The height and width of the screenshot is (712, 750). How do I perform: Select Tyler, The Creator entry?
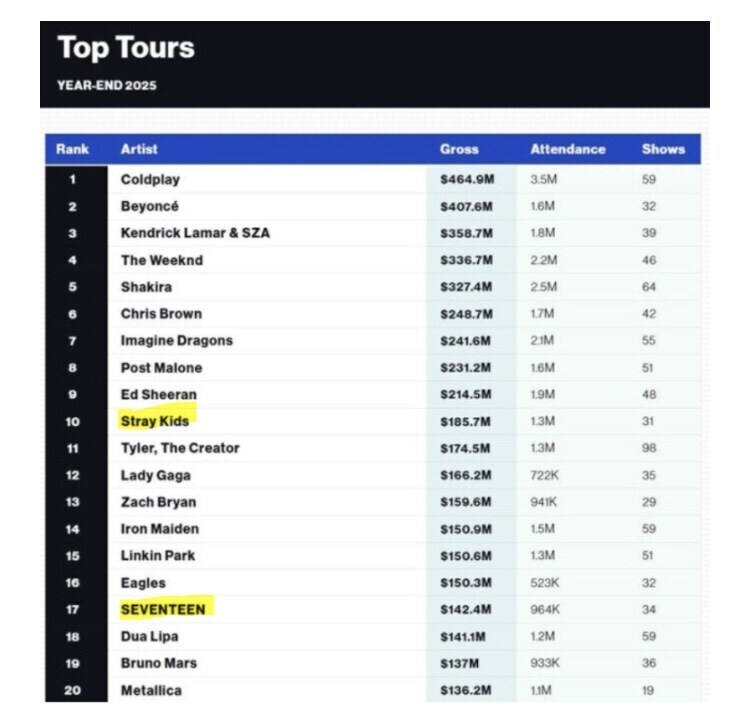click(180, 448)
